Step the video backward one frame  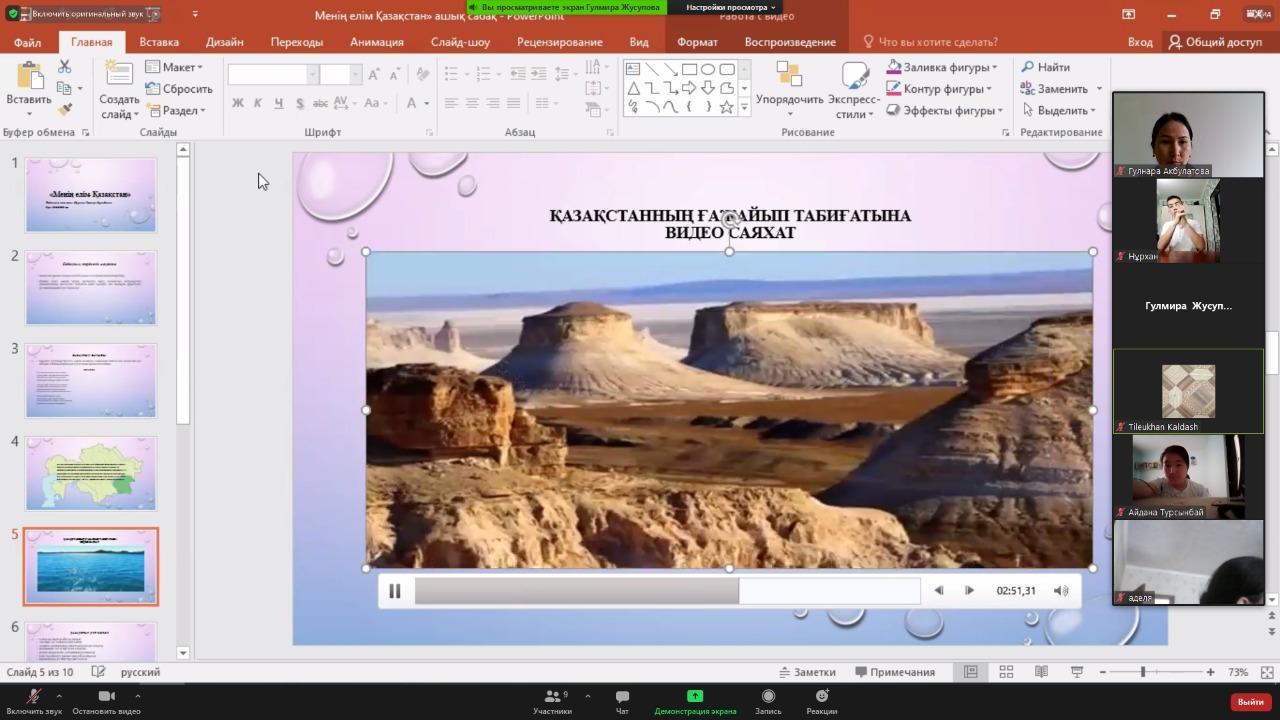[938, 591]
